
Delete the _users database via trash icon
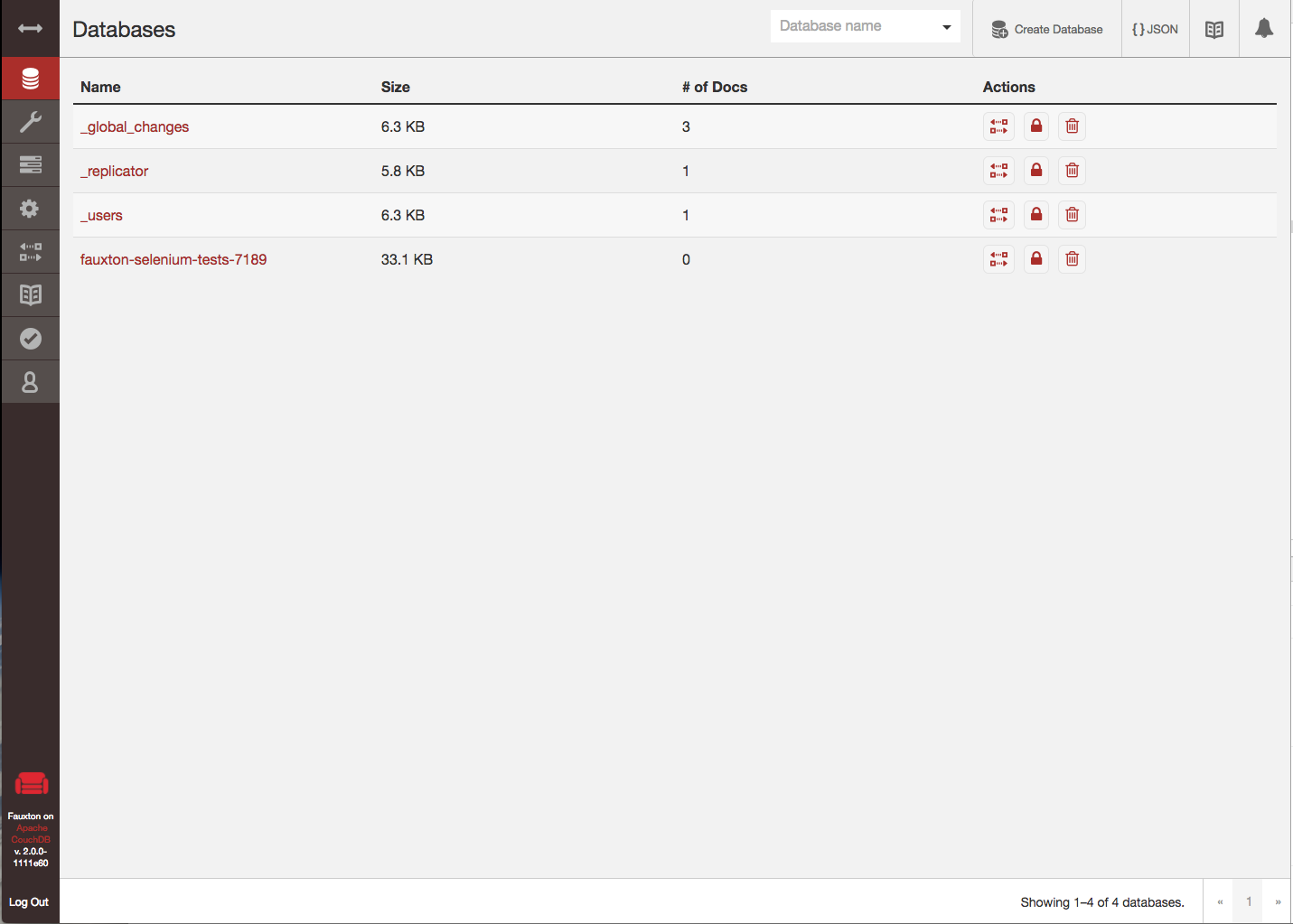click(x=1072, y=215)
